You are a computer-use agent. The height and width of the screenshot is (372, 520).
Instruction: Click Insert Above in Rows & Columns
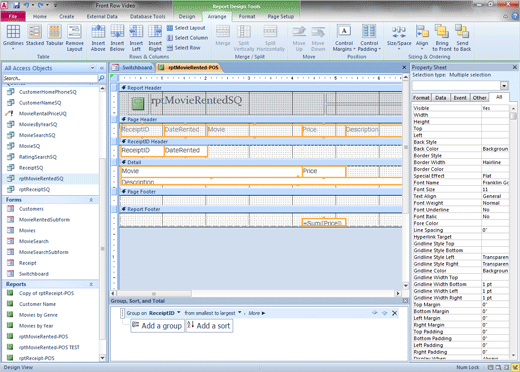tap(98, 38)
